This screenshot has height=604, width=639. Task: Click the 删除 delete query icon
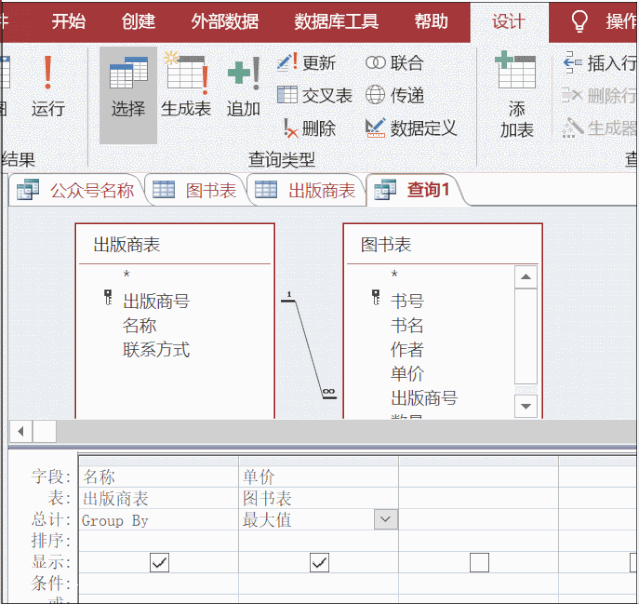point(309,128)
